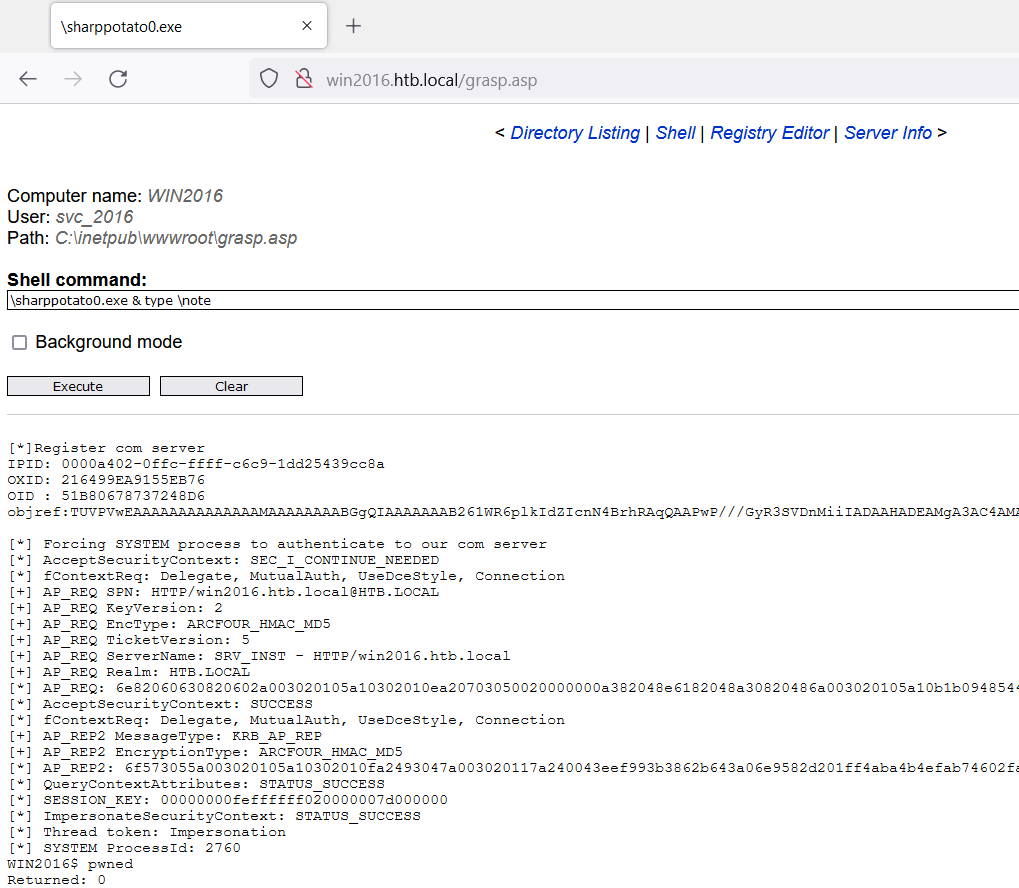Open a new tab with plus button

tap(353, 26)
